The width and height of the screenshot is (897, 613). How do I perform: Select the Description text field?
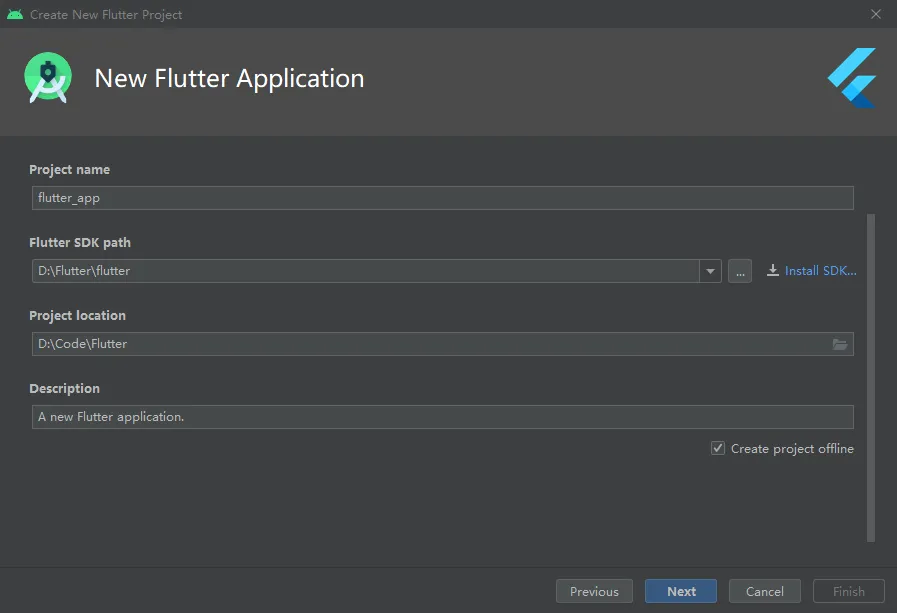coord(442,417)
